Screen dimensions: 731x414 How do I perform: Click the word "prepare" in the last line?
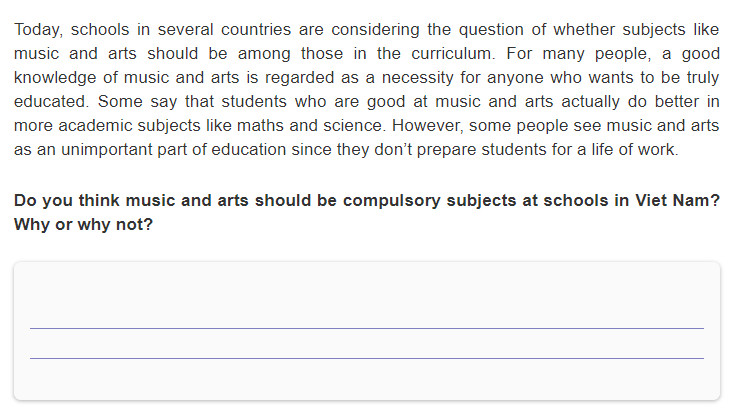446,150
